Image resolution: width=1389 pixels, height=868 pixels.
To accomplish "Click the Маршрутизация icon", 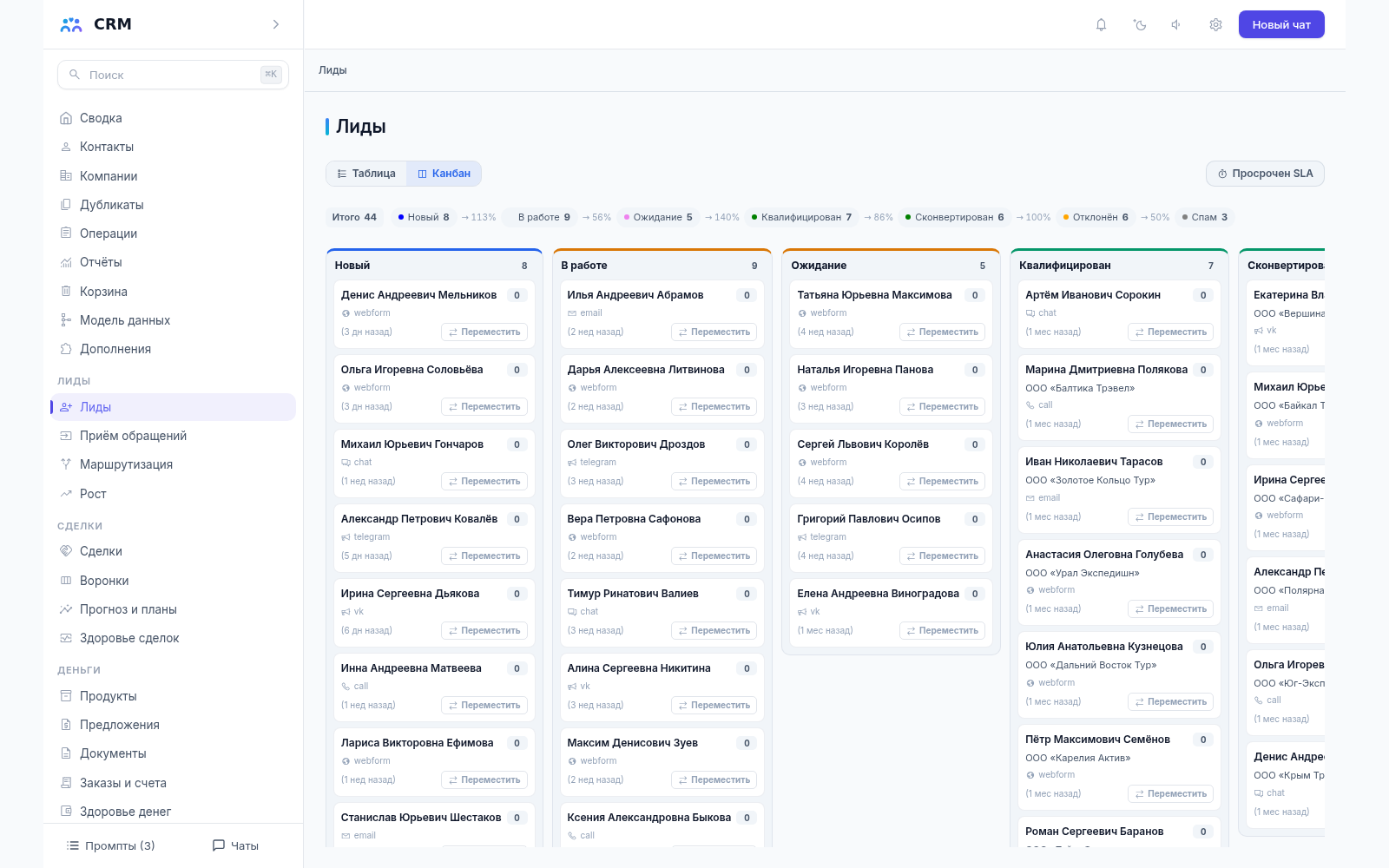I will [66, 464].
